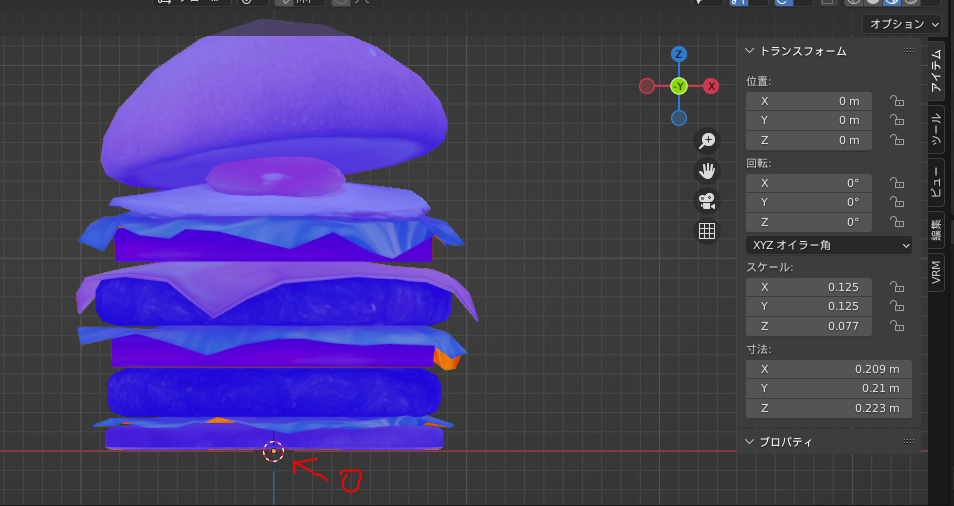Click the 3D cursor below the burger

273,451
